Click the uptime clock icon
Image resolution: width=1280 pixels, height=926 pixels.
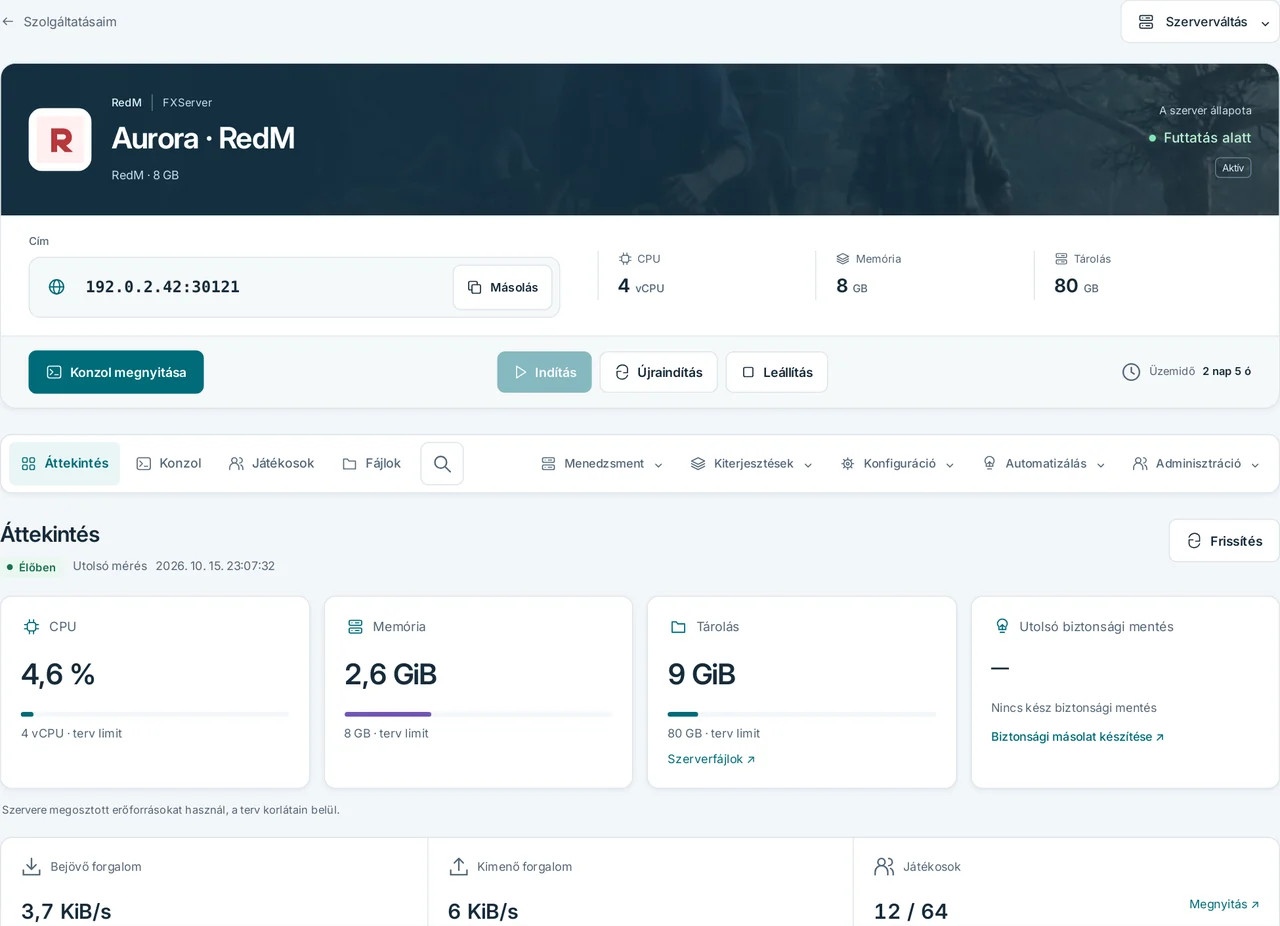point(1131,372)
